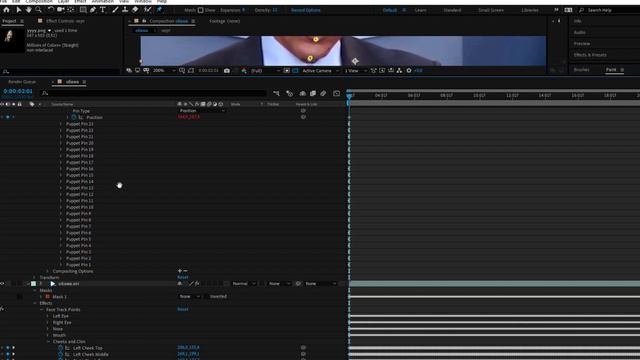
Task: Toggle the Left Cheek Top stopwatch
Action: click(60, 348)
